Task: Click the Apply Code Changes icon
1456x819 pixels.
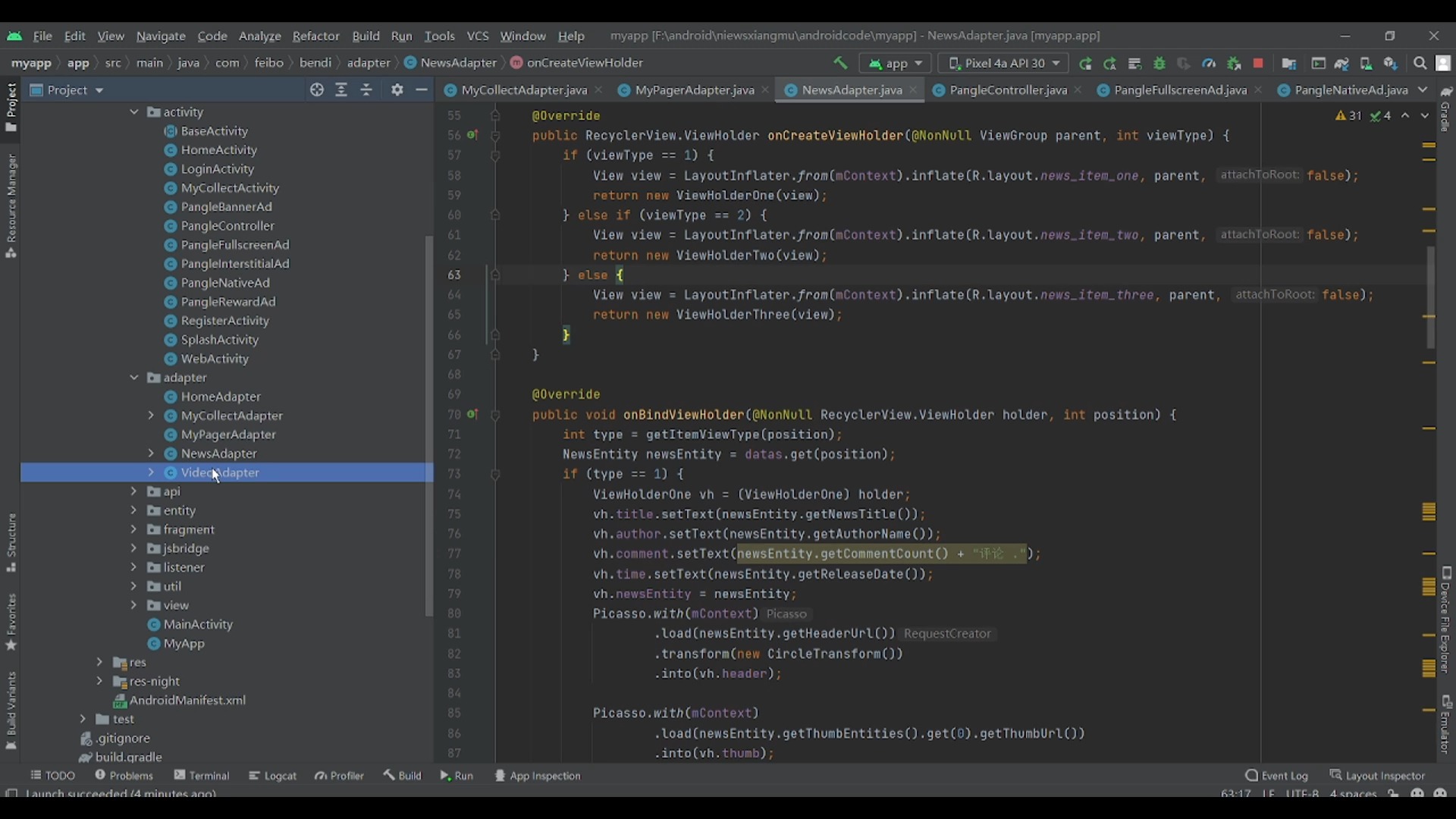Action: pyautogui.click(x=1134, y=64)
